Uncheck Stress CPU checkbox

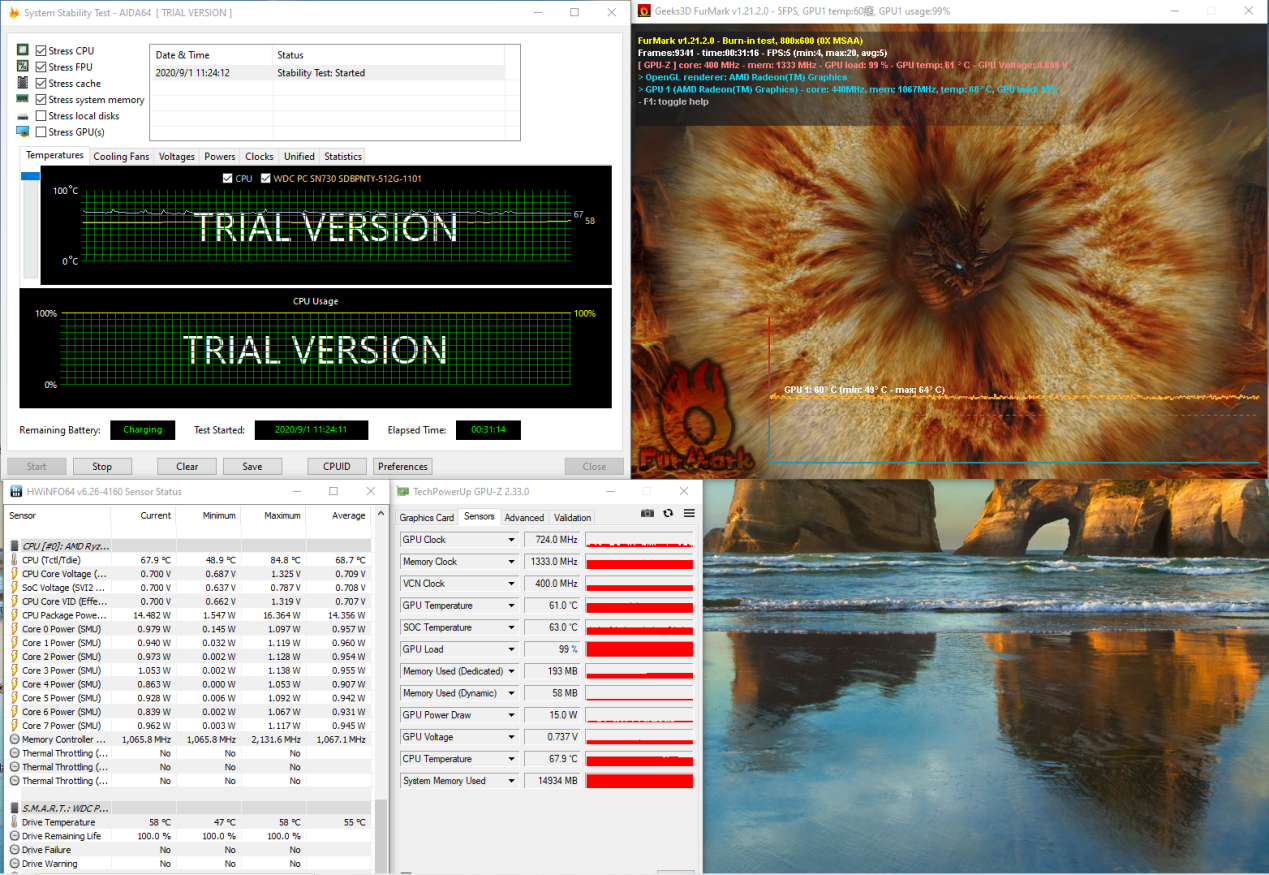tap(41, 50)
